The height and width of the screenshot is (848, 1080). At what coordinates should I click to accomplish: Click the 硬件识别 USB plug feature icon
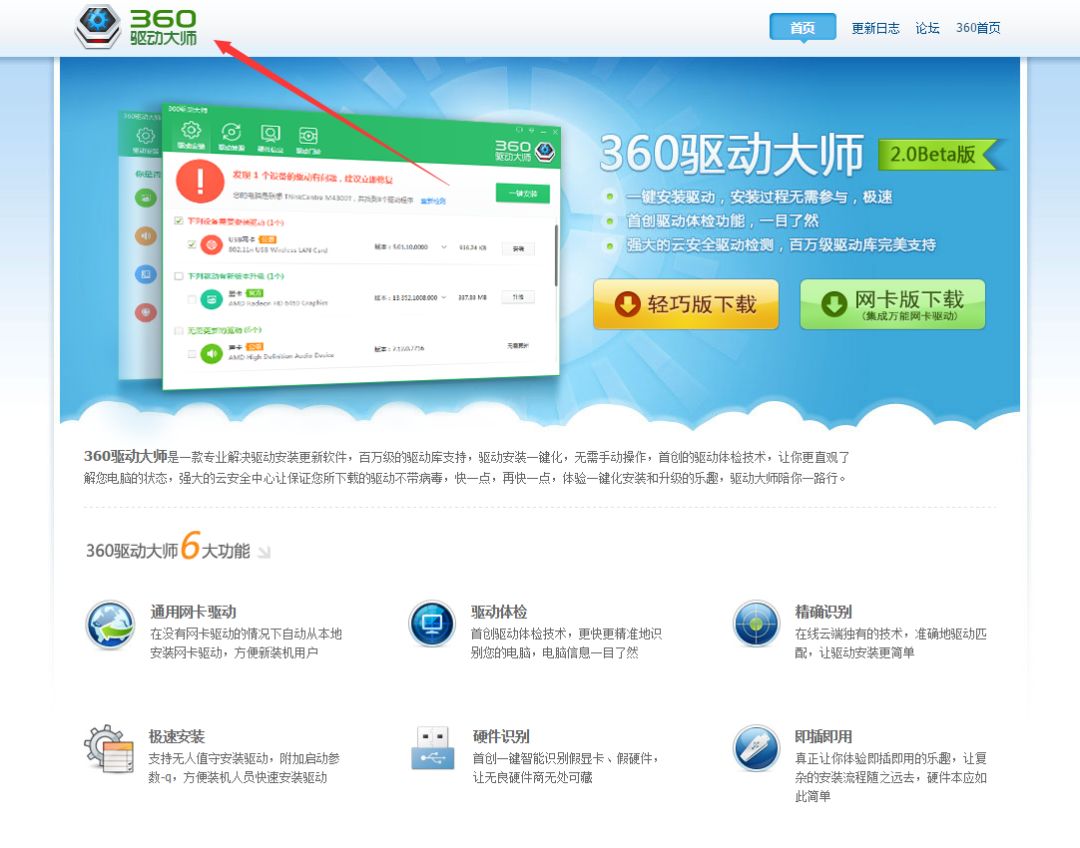pyautogui.click(x=433, y=748)
